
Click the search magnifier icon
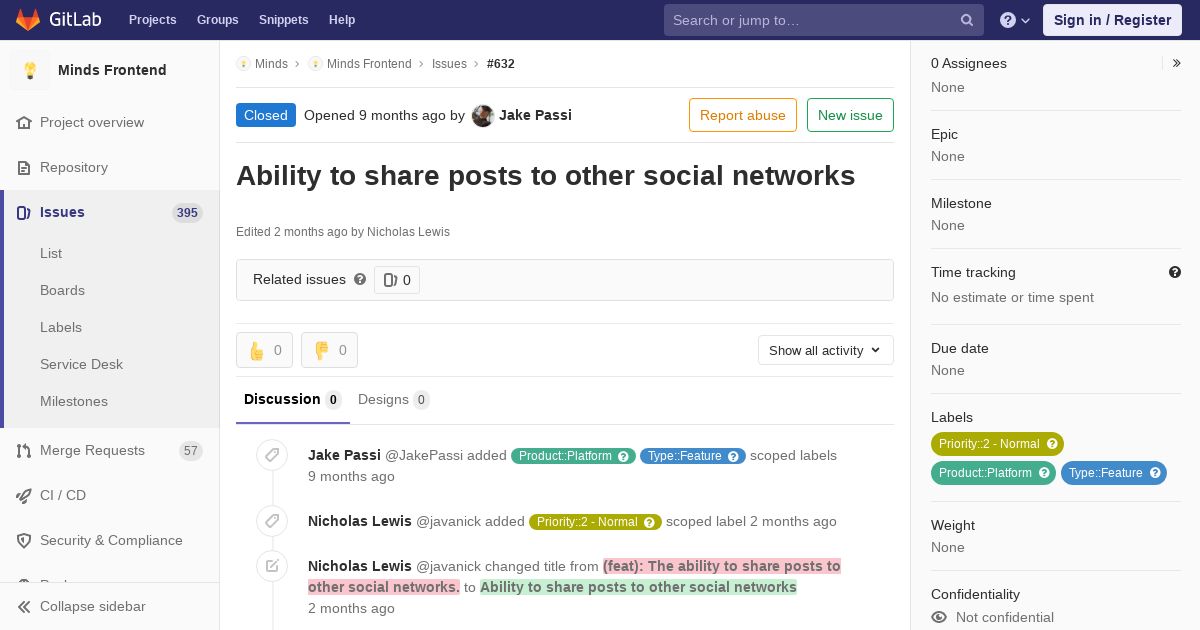coord(967,20)
